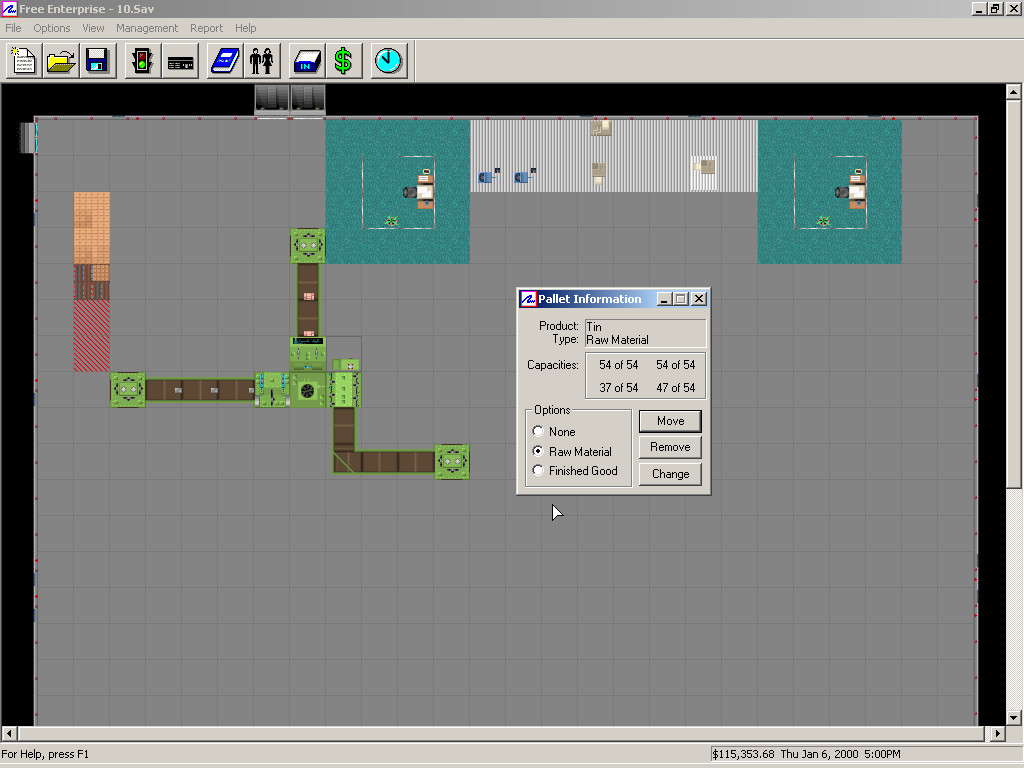The width and height of the screenshot is (1024, 768).
Task: Open the employees people icon
Action: coord(261,61)
